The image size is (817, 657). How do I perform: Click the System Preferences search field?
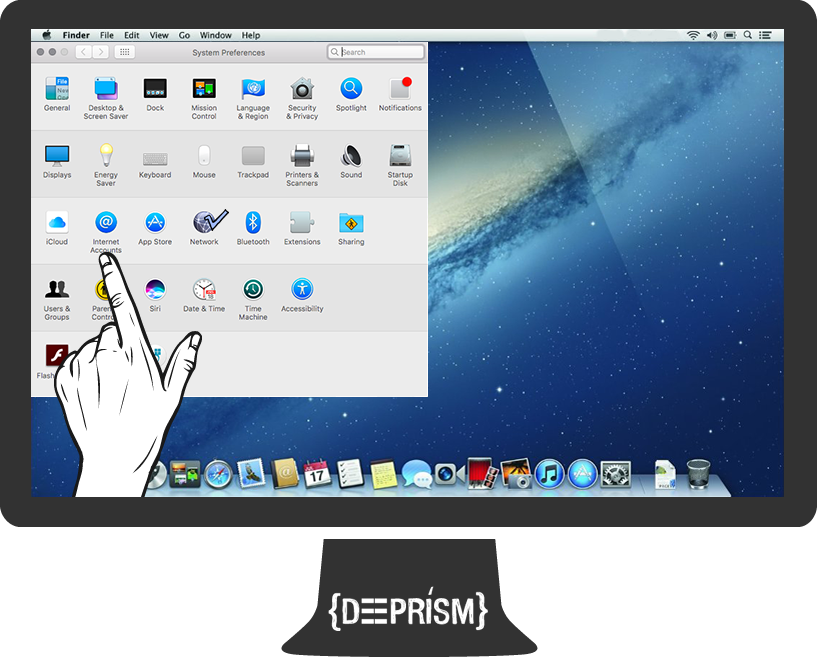381,52
